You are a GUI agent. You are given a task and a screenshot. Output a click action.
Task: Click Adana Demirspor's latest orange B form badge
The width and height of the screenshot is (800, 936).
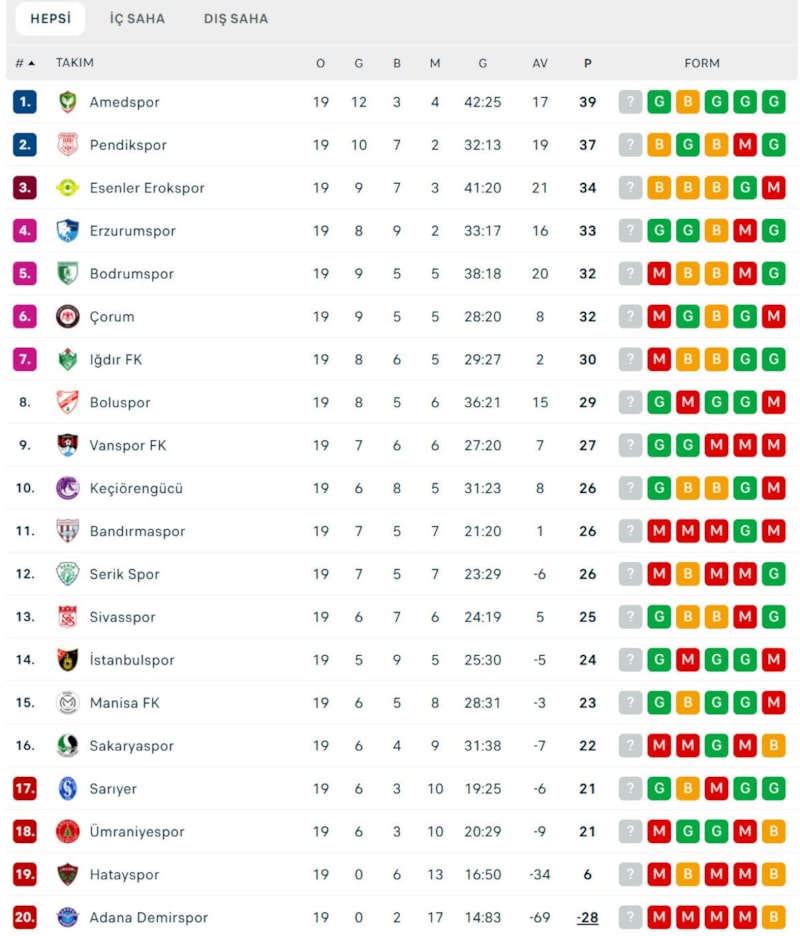[773, 917]
